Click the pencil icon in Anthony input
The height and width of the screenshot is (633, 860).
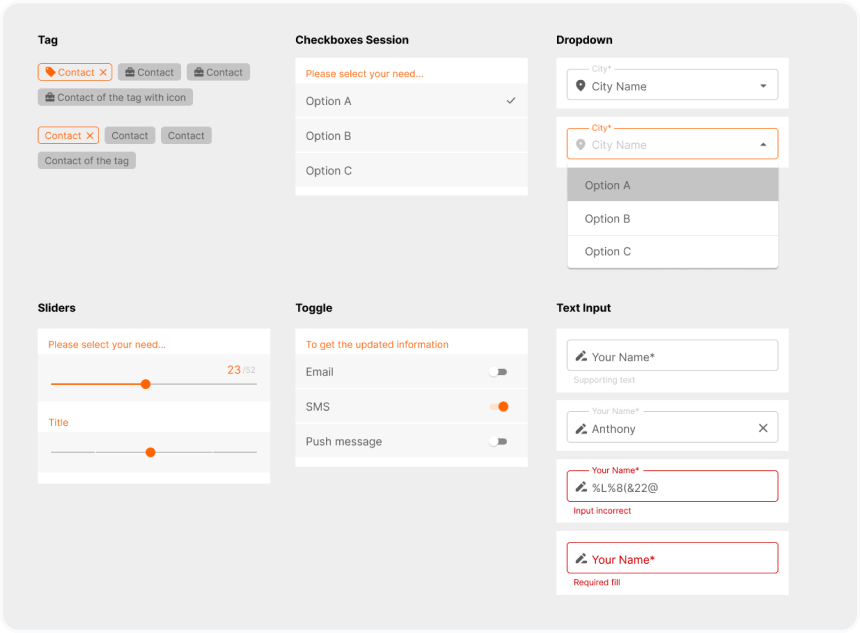[581, 429]
